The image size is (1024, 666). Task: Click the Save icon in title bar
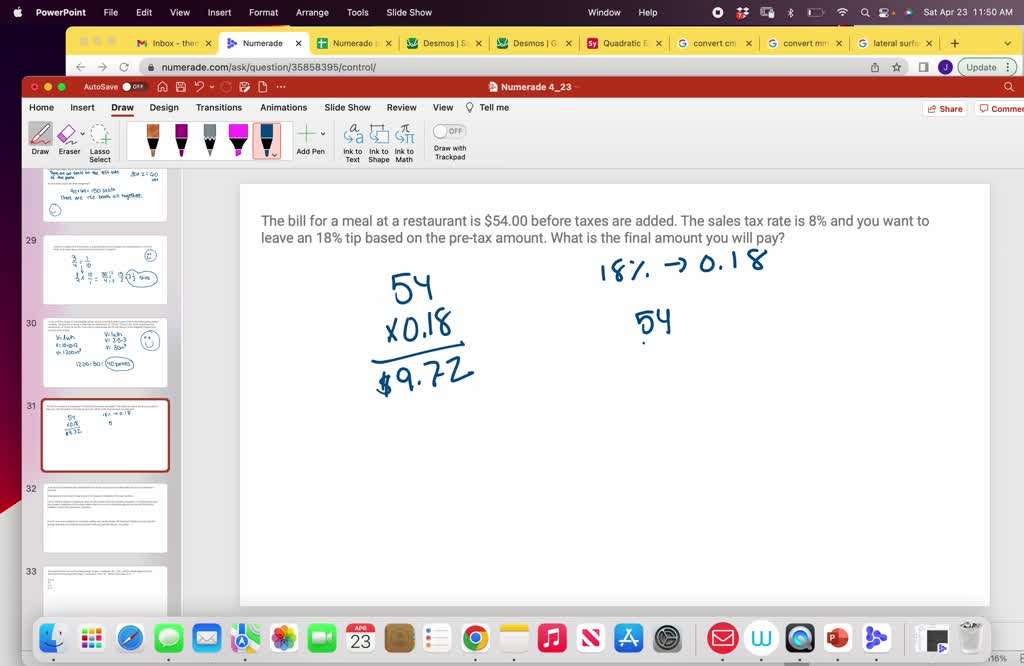coord(182,87)
